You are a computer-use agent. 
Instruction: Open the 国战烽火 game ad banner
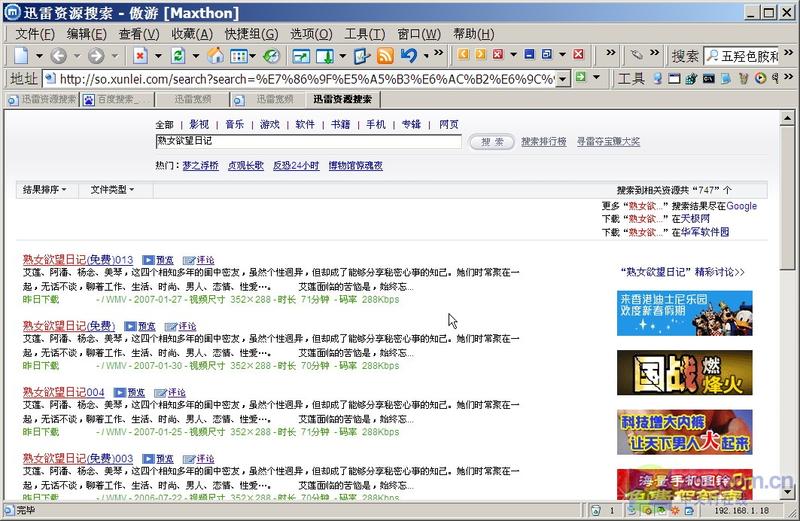pyautogui.click(x=685, y=373)
